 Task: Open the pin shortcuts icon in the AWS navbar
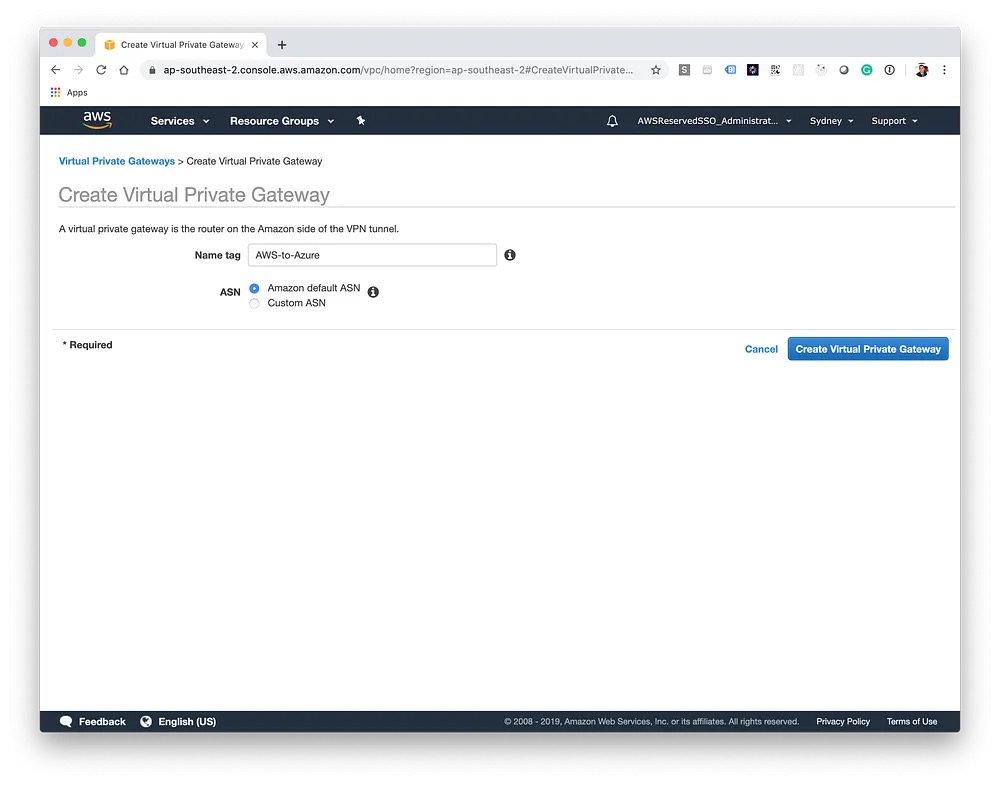(360, 121)
